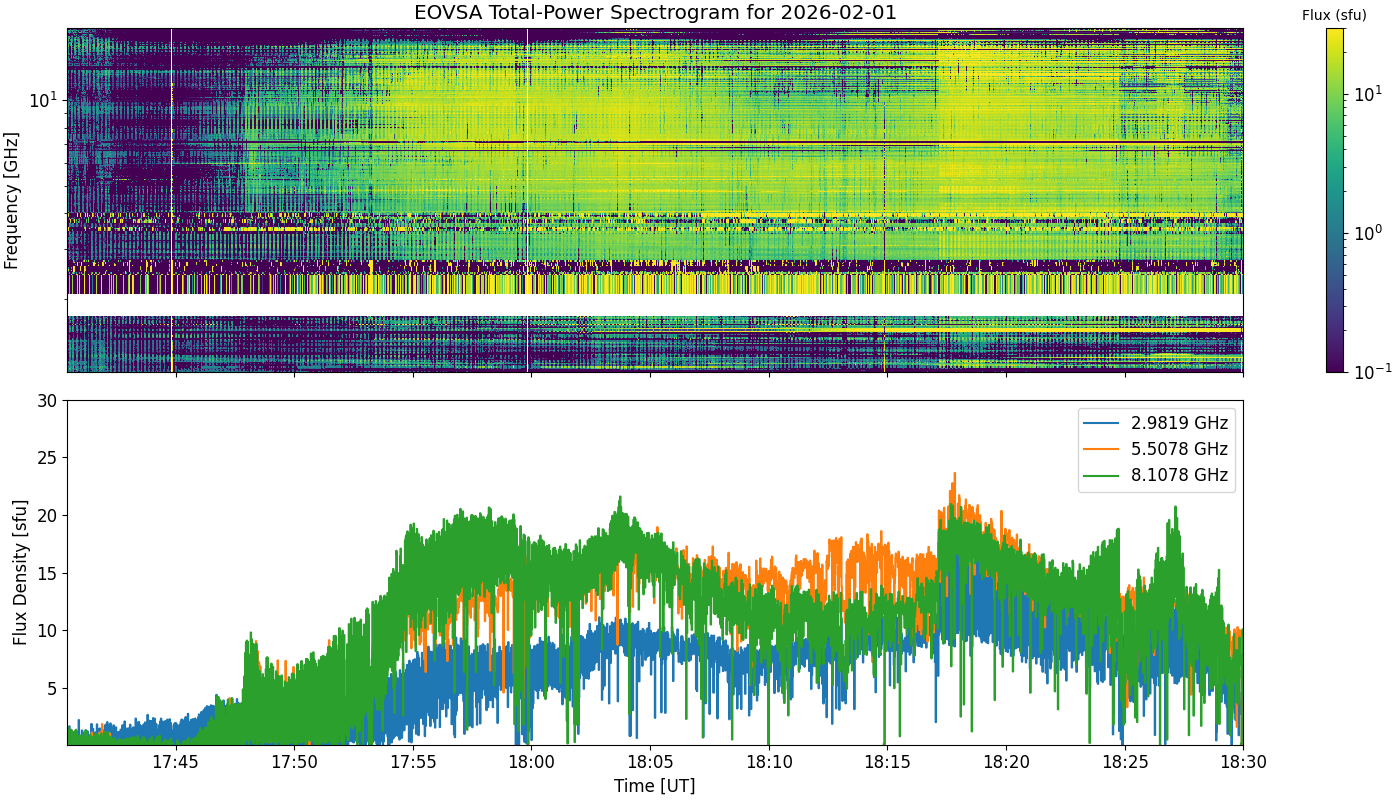The image size is (1400, 800).
Task: Click the Flux Density [sfu] axis label
Action: 20,572
